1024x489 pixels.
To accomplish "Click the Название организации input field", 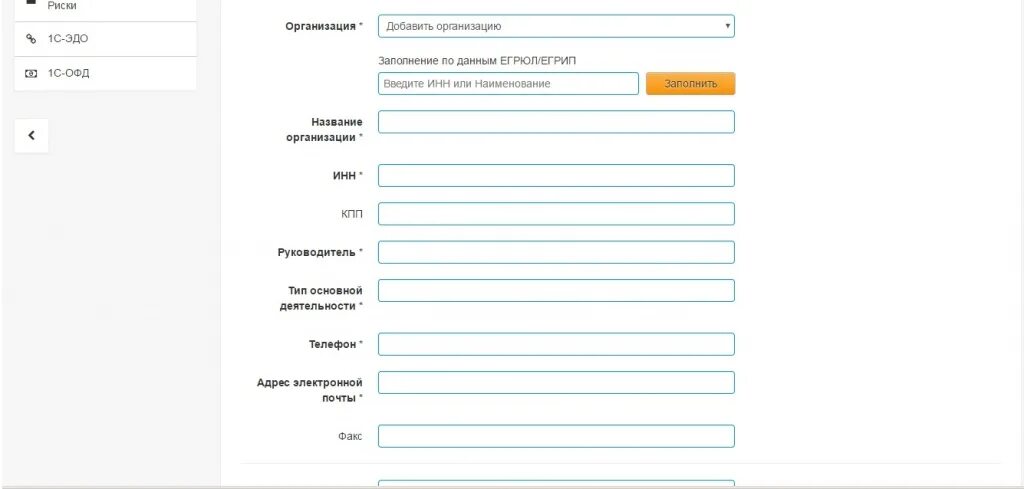I will pyautogui.click(x=556, y=122).
